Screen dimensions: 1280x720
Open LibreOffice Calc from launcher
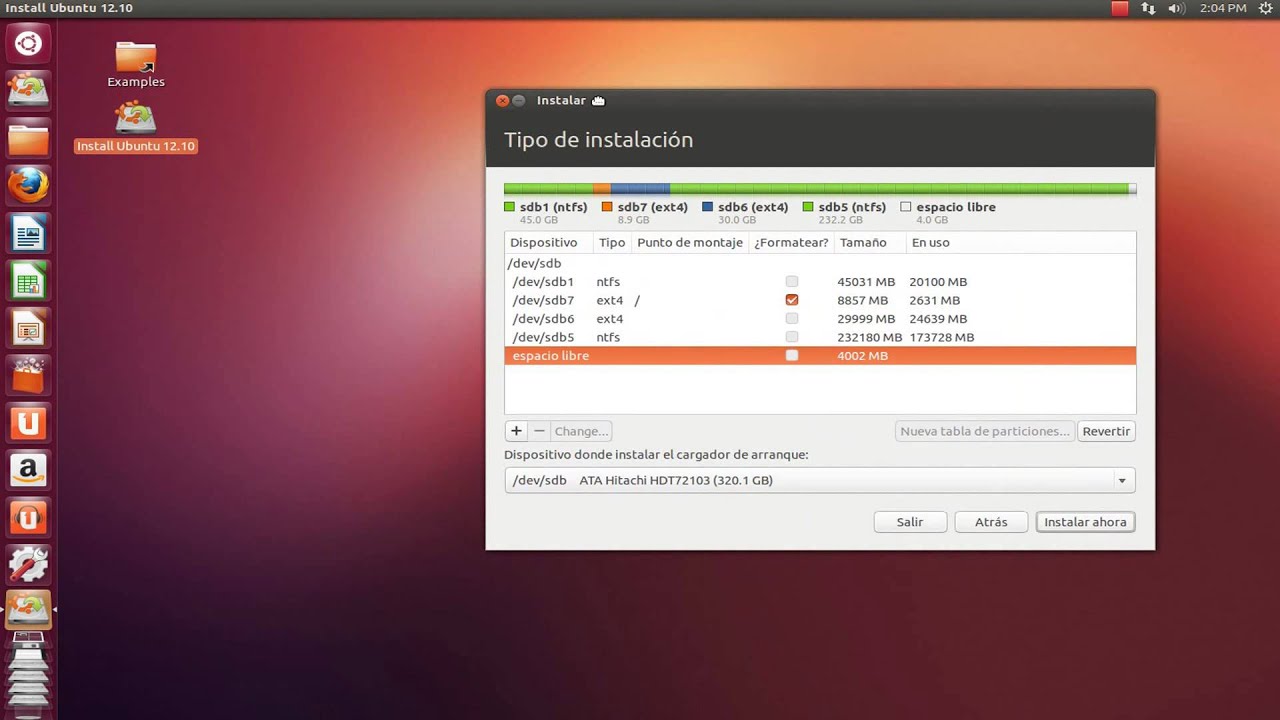(x=28, y=281)
